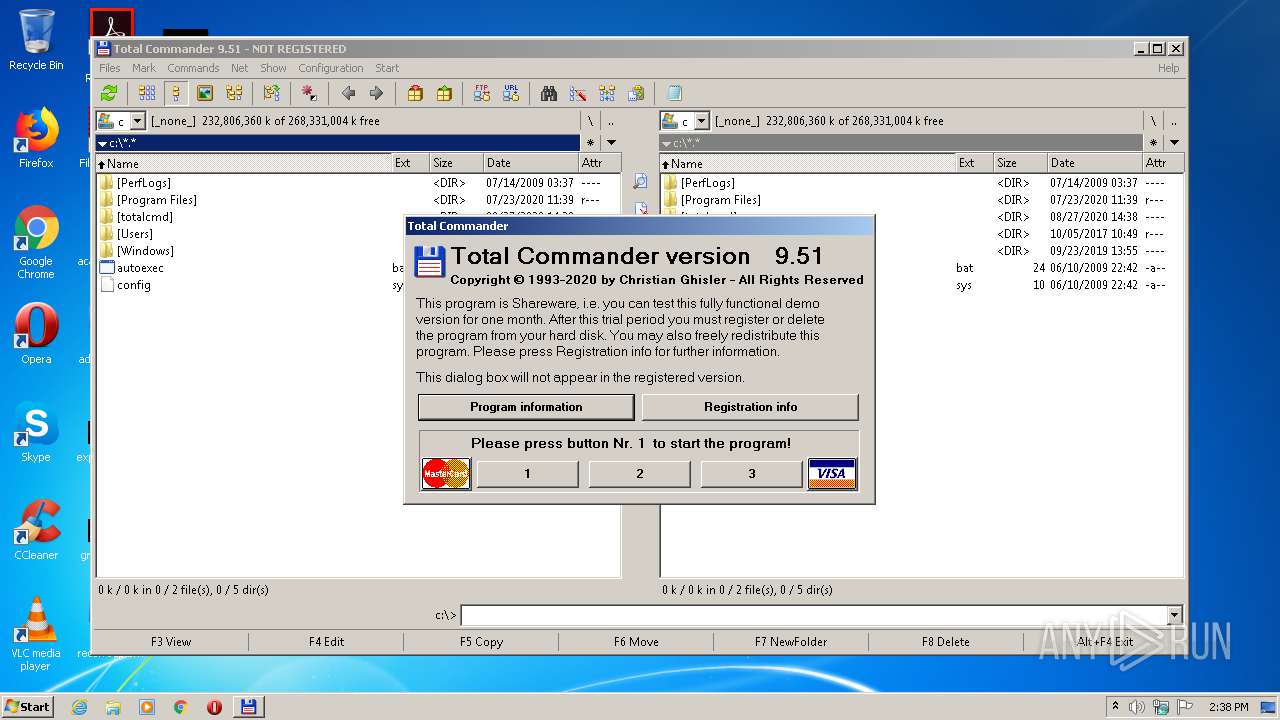Click the magnifier icon between panels
This screenshot has width=1280, height=720.
[641, 182]
